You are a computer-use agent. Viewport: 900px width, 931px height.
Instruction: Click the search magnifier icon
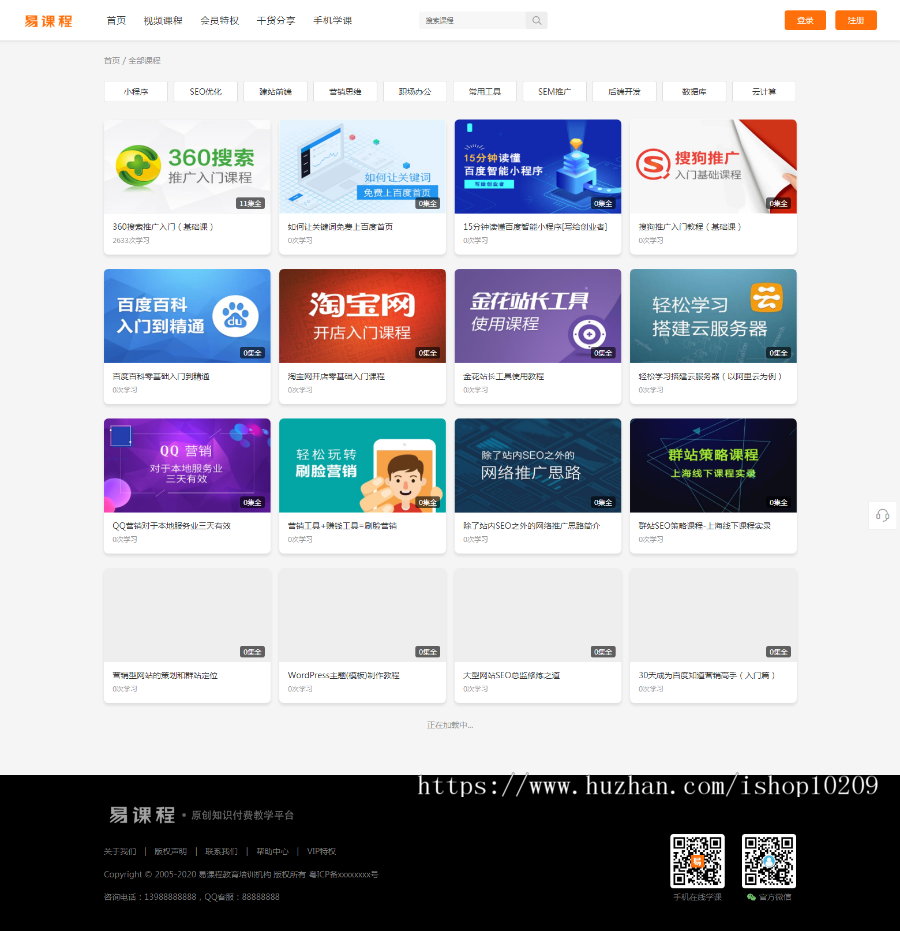coord(537,20)
